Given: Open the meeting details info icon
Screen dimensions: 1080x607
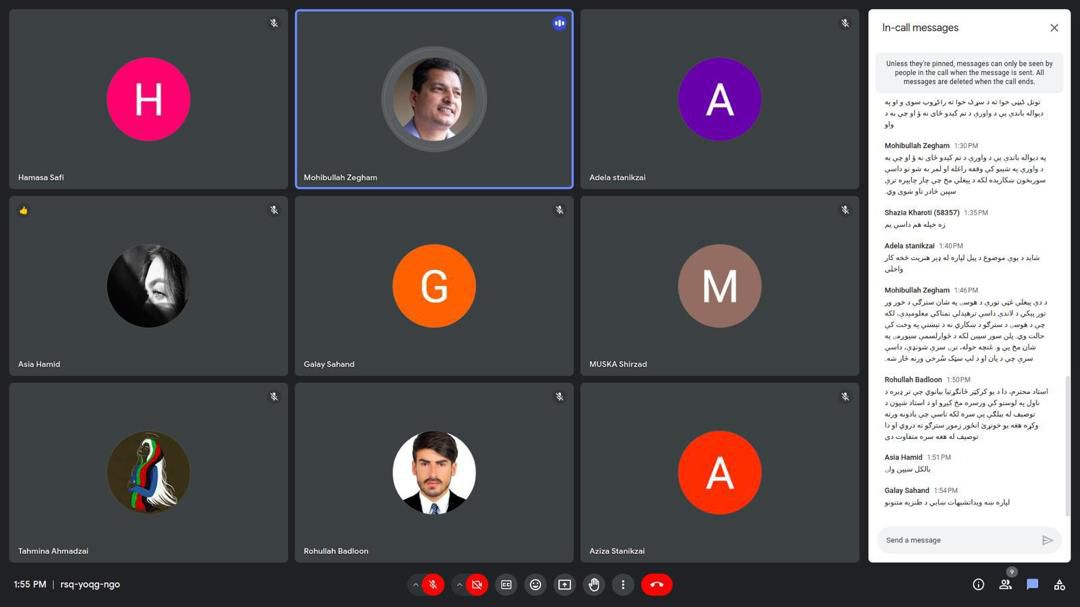Looking at the screenshot, I should point(978,584).
